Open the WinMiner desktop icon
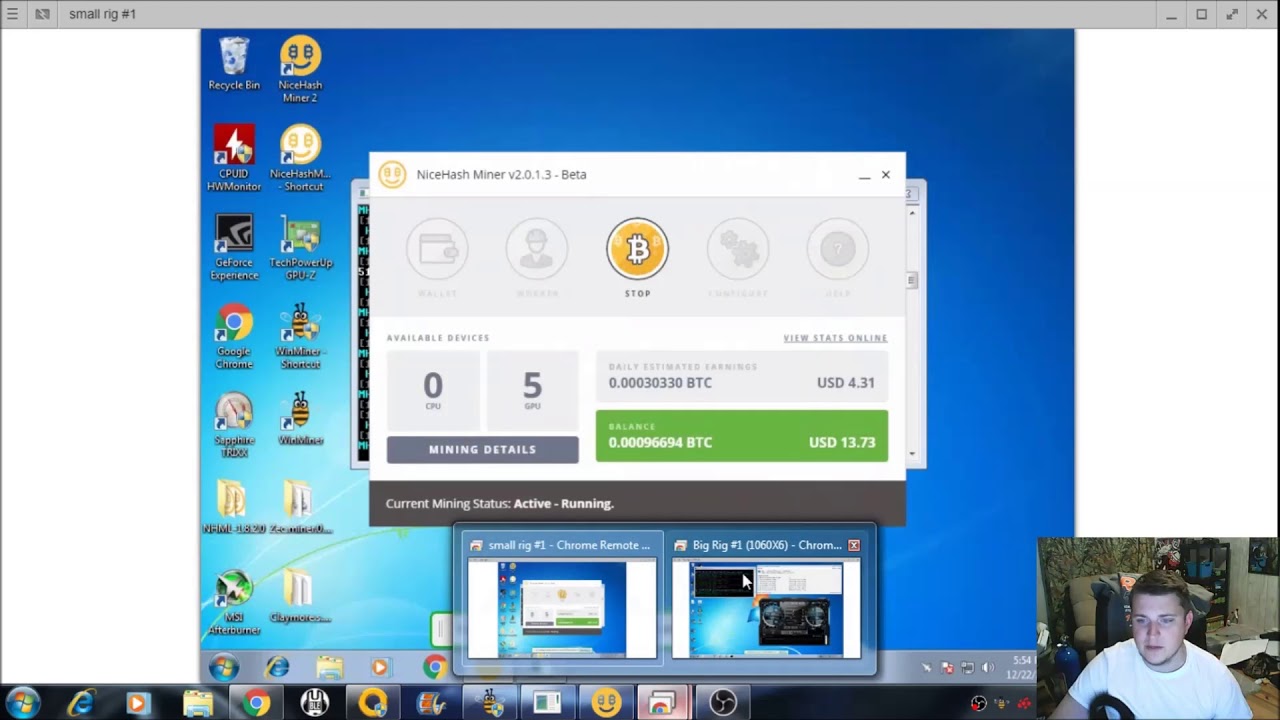1280x720 pixels. tap(300, 420)
